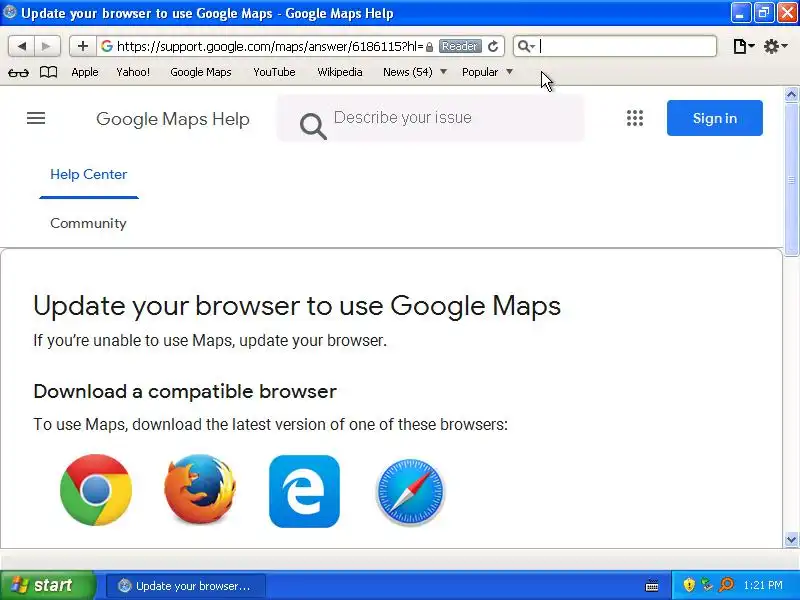Open the Google apps grid icon
This screenshot has height=600, width=800.
[x=635, y=118]
